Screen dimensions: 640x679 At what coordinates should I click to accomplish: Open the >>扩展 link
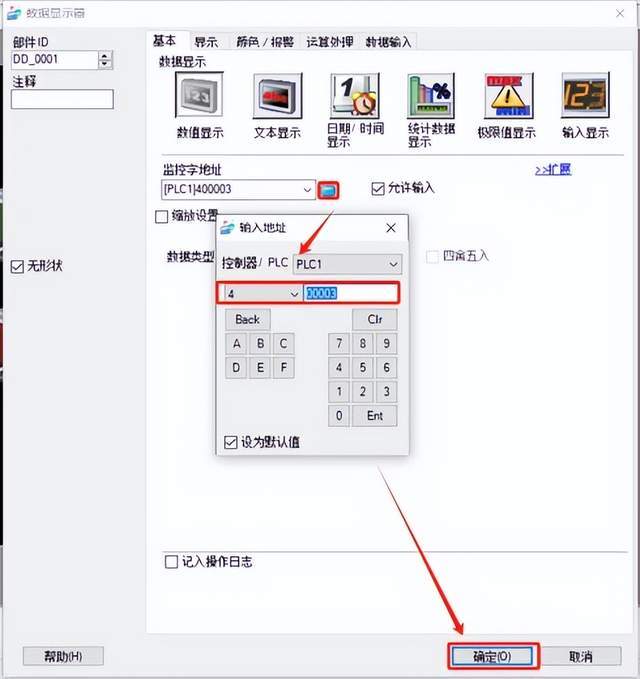553,169
